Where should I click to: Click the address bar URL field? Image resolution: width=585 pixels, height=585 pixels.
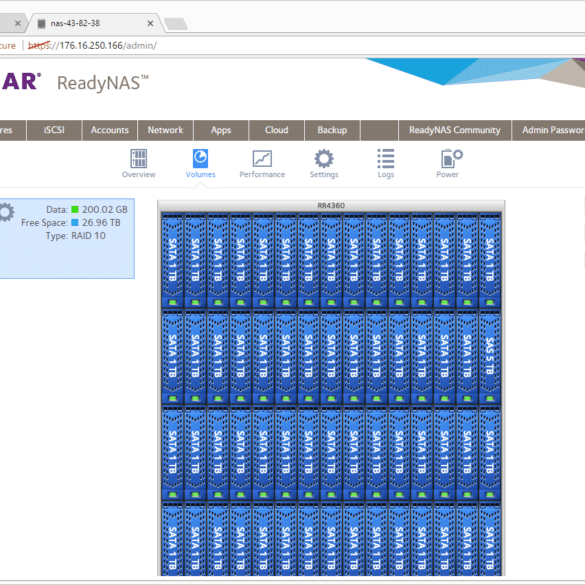click(x=298, y=46)
